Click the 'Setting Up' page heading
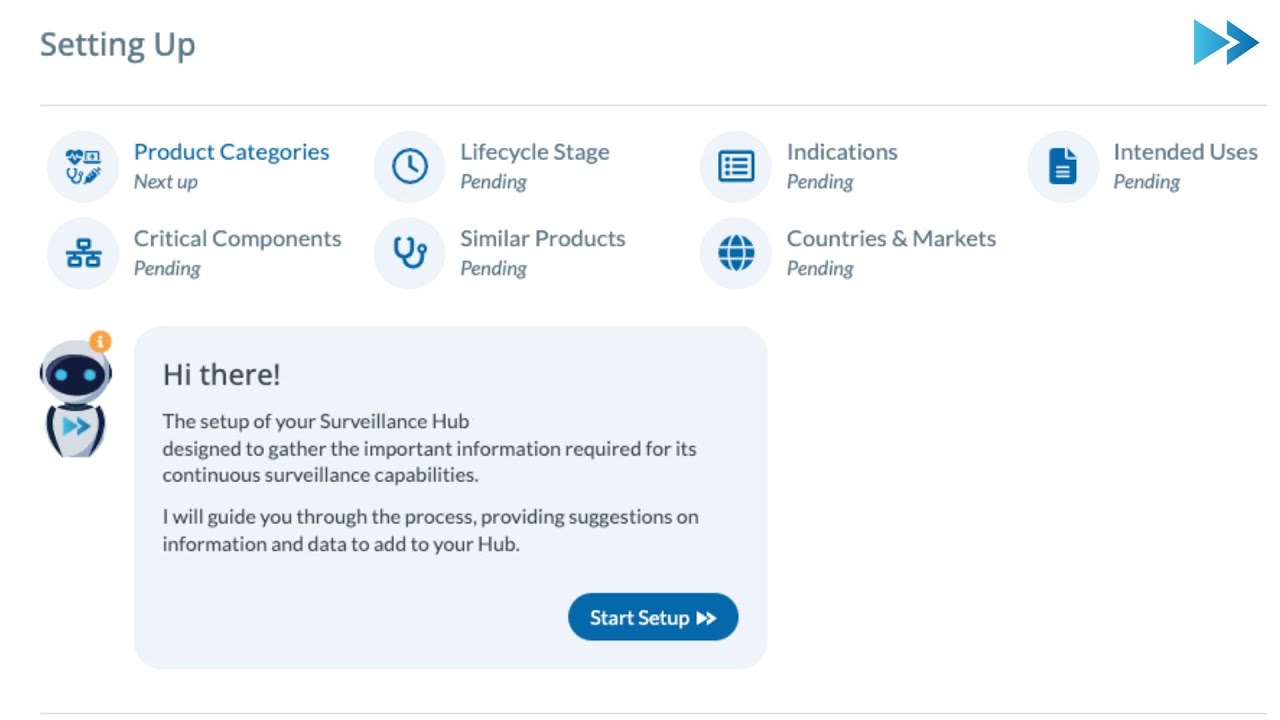 point(118,45)
